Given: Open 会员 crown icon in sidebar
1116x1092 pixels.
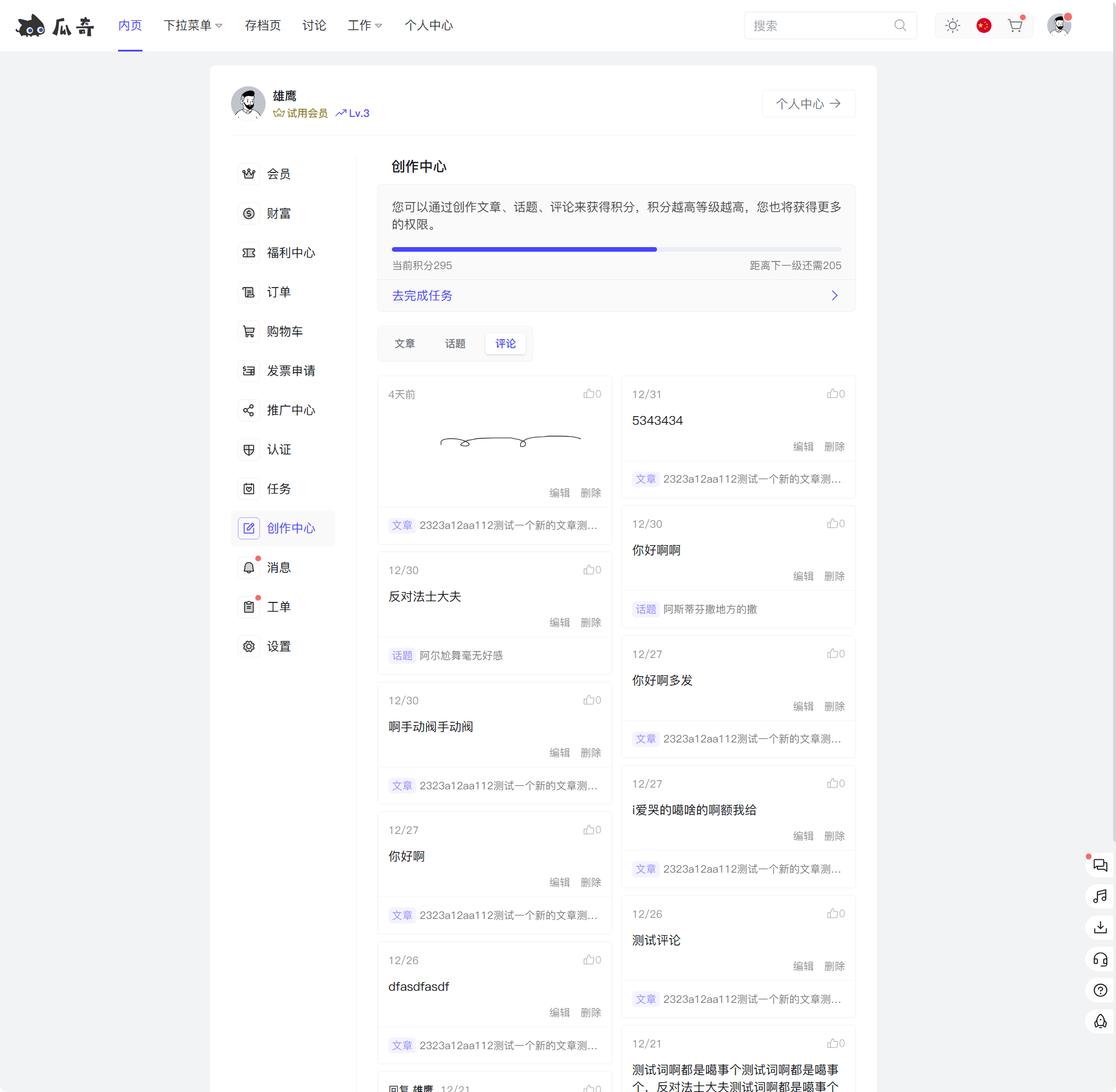Looking at the screenshot, I should pyautogui.click(x=249, y=174).
